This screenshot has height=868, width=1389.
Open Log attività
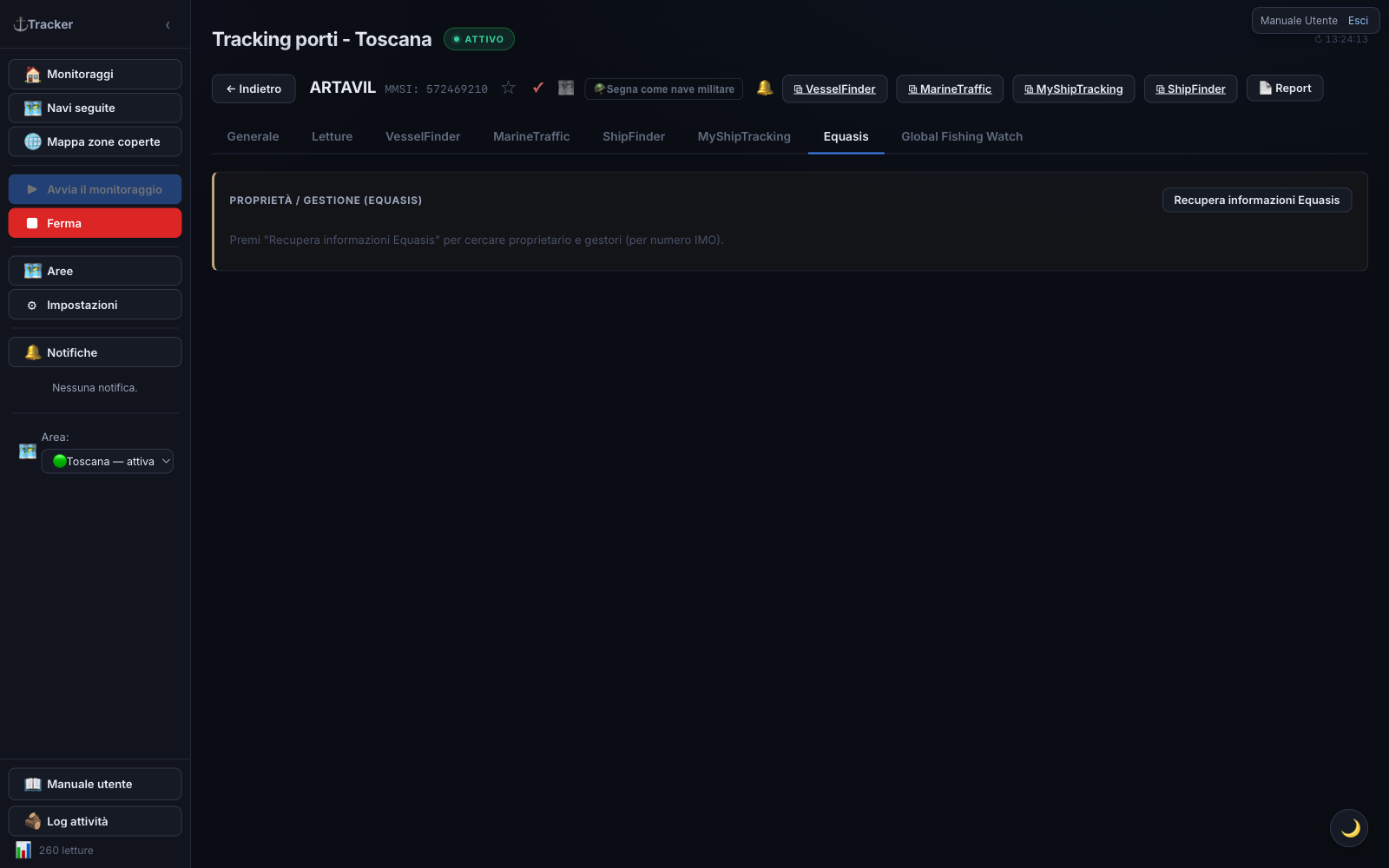95,822
